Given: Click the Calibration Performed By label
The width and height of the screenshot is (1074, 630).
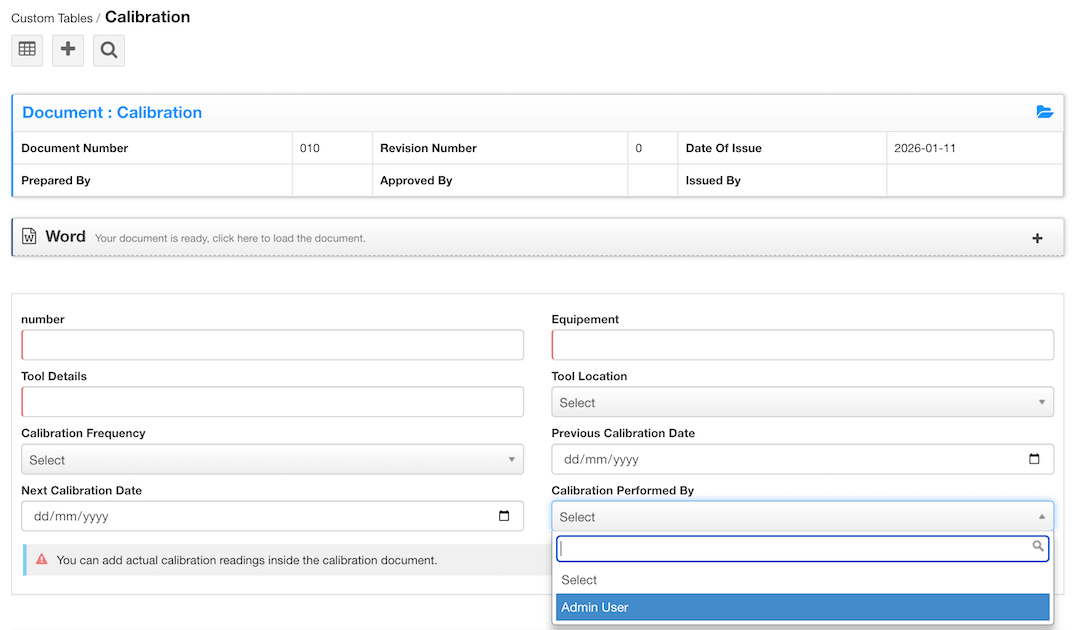Looking at the screenshot, I should (623, 490).
